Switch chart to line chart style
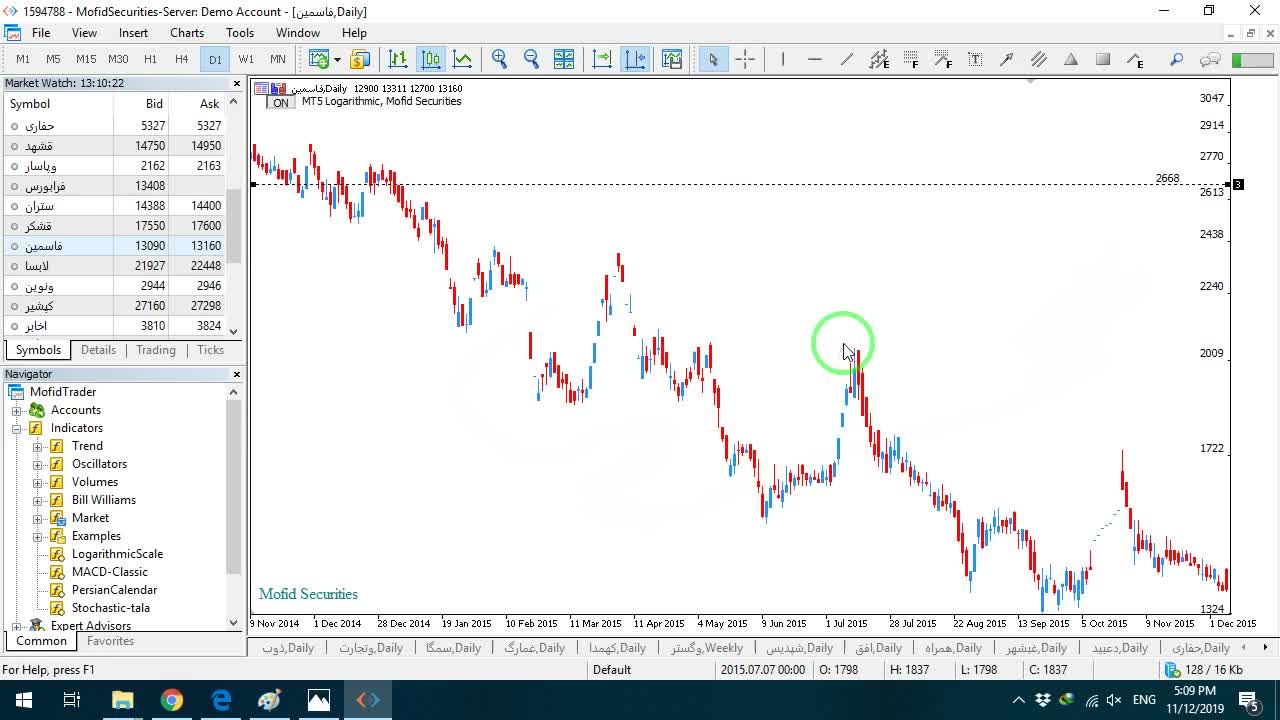1280x720 pixels. point(463,59)
